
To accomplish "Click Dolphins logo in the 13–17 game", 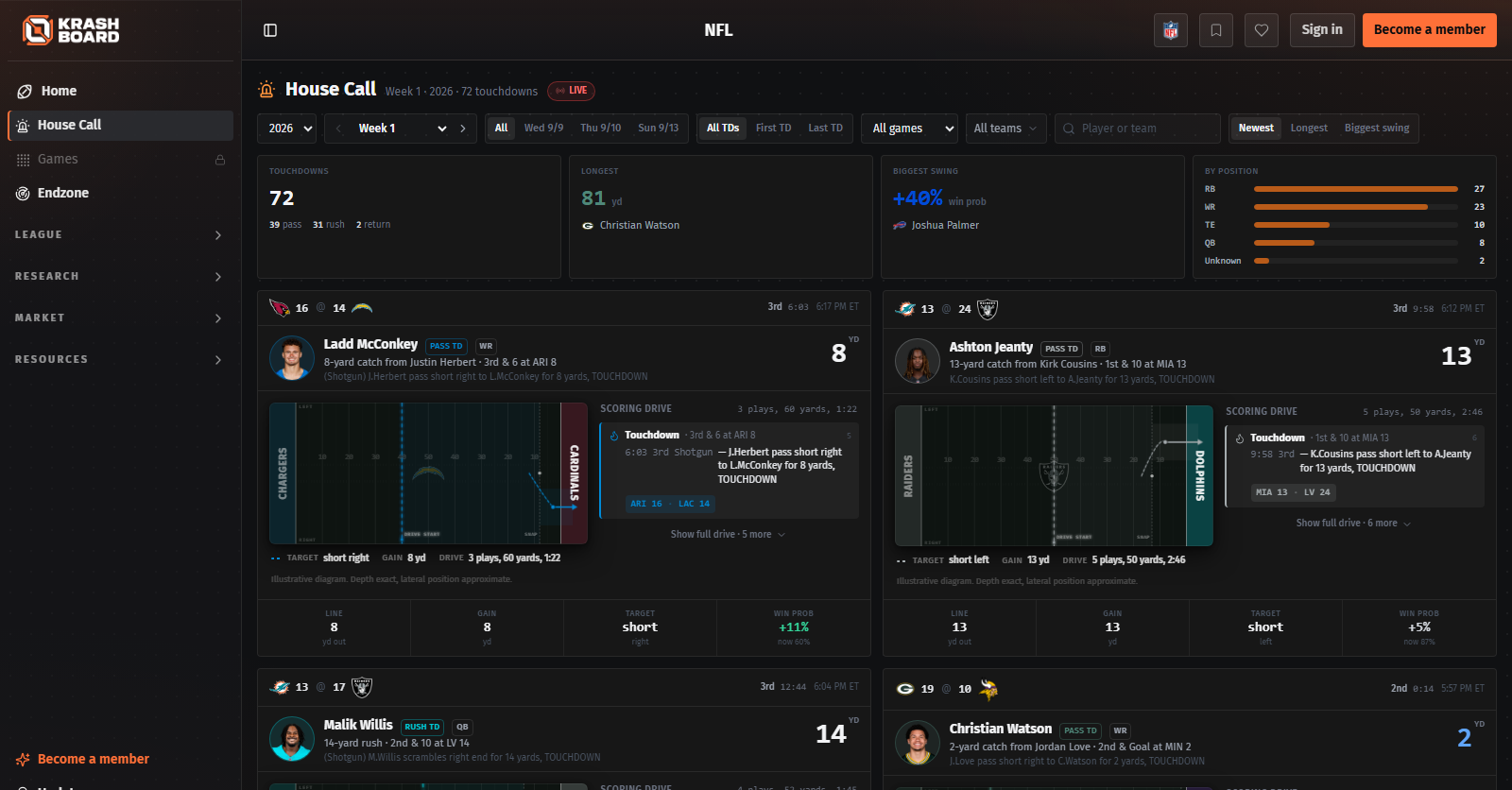I will pyautogui.click(x=280, y=687).
